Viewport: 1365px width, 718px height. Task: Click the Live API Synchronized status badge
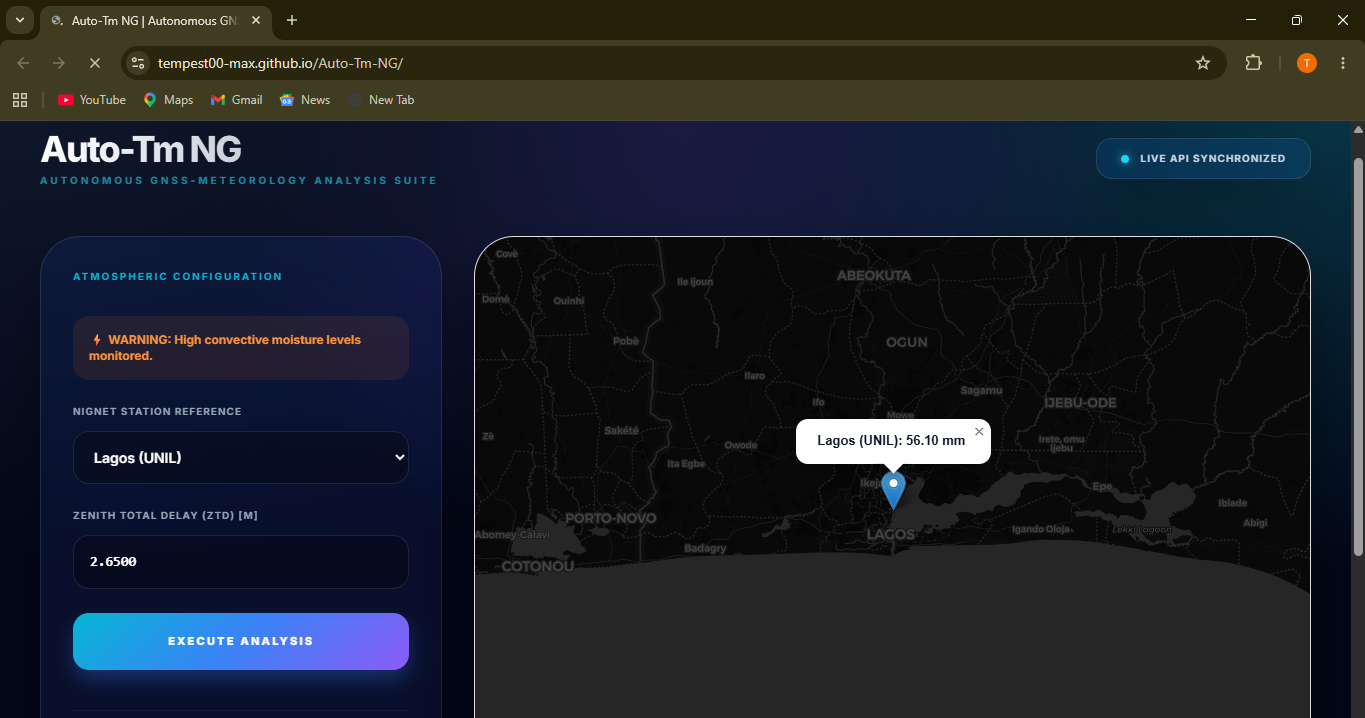click(x=1203, y=158)
